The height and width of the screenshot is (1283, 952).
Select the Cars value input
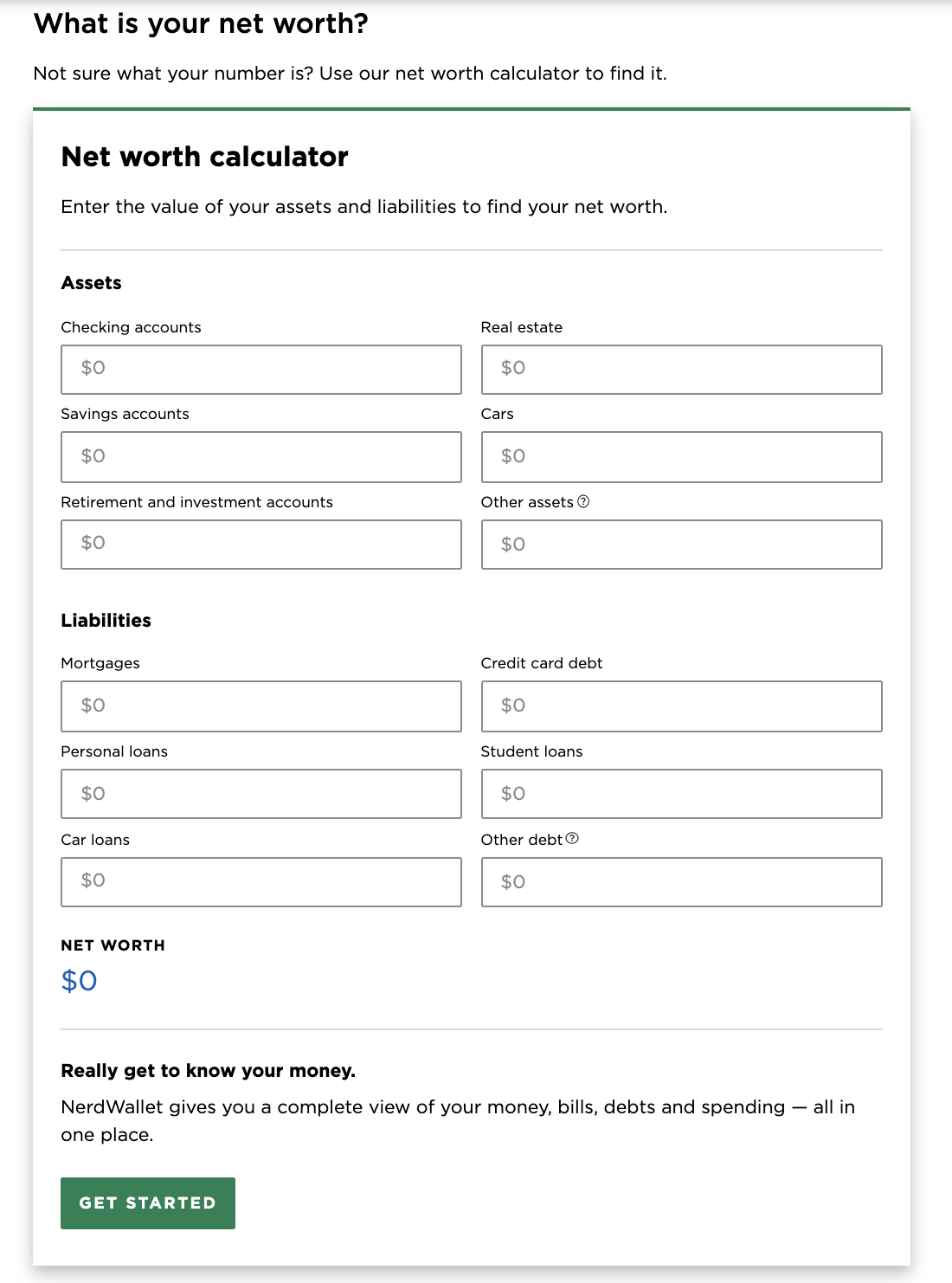point(681,457)
